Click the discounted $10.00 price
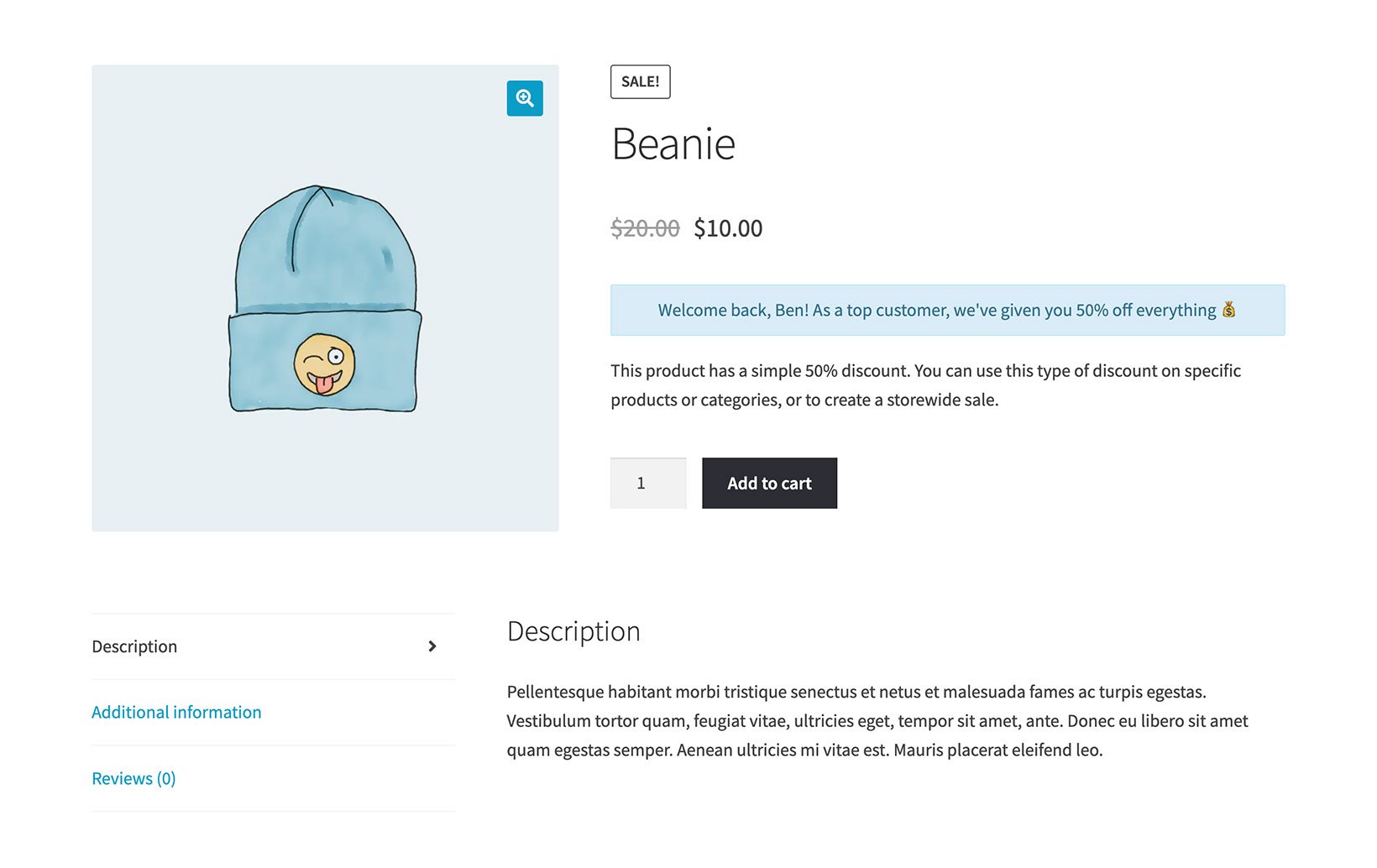This screenshot has height=868, width=1377. click(x=727, y=227)
